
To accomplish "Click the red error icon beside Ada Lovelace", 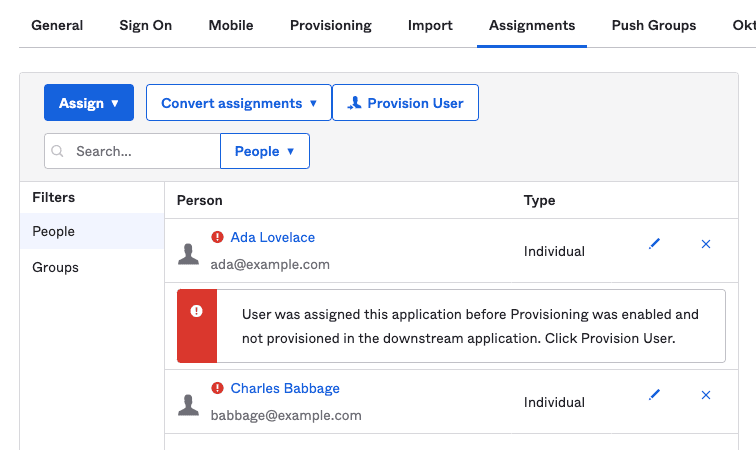I will pyautogui.click(x=217, y=237).
